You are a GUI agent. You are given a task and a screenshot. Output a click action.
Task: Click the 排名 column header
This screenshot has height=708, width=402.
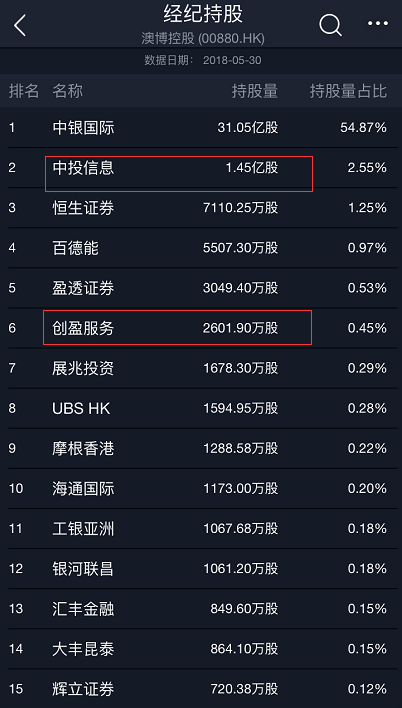23,91
